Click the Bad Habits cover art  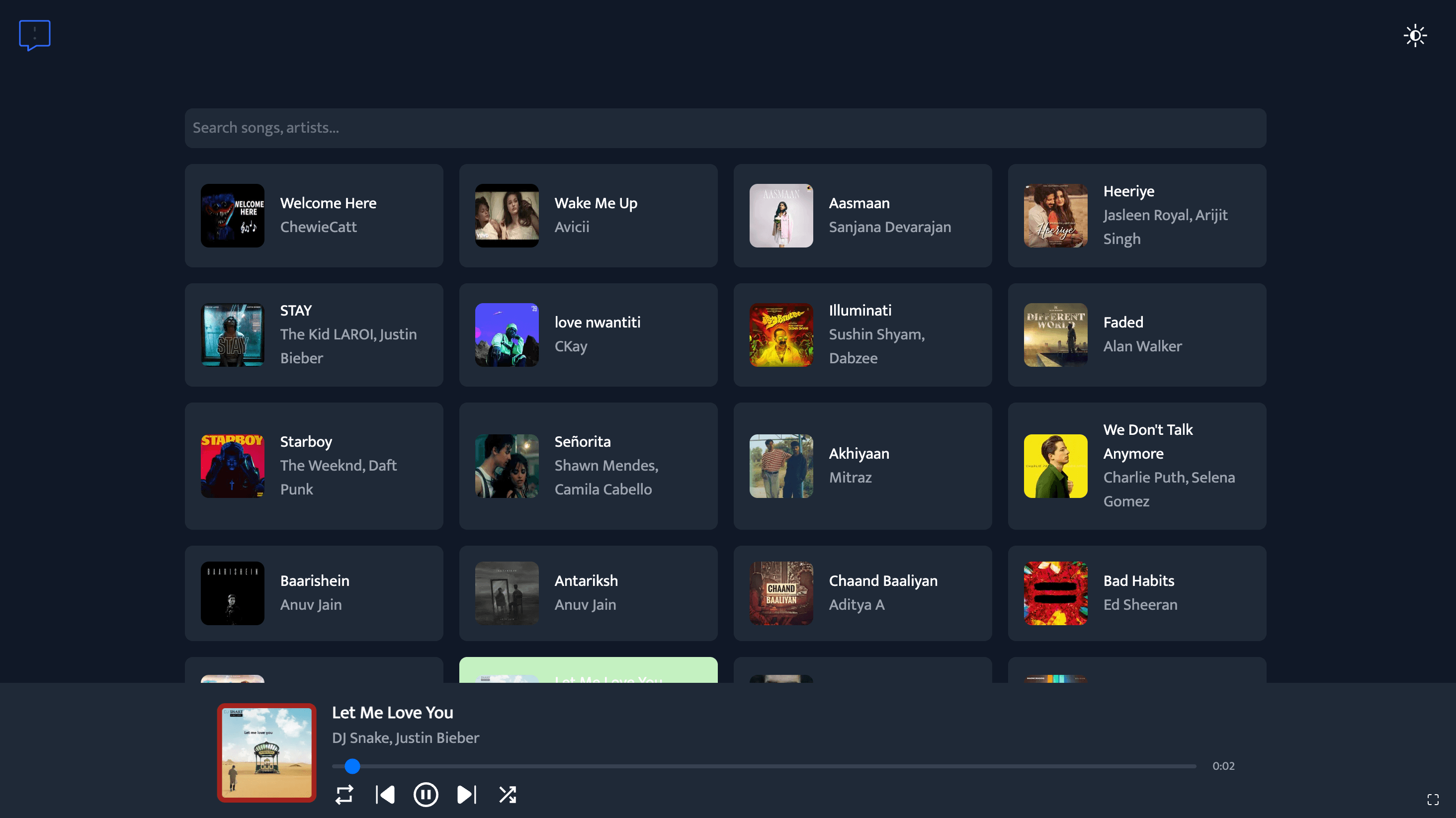[1055, 592]
